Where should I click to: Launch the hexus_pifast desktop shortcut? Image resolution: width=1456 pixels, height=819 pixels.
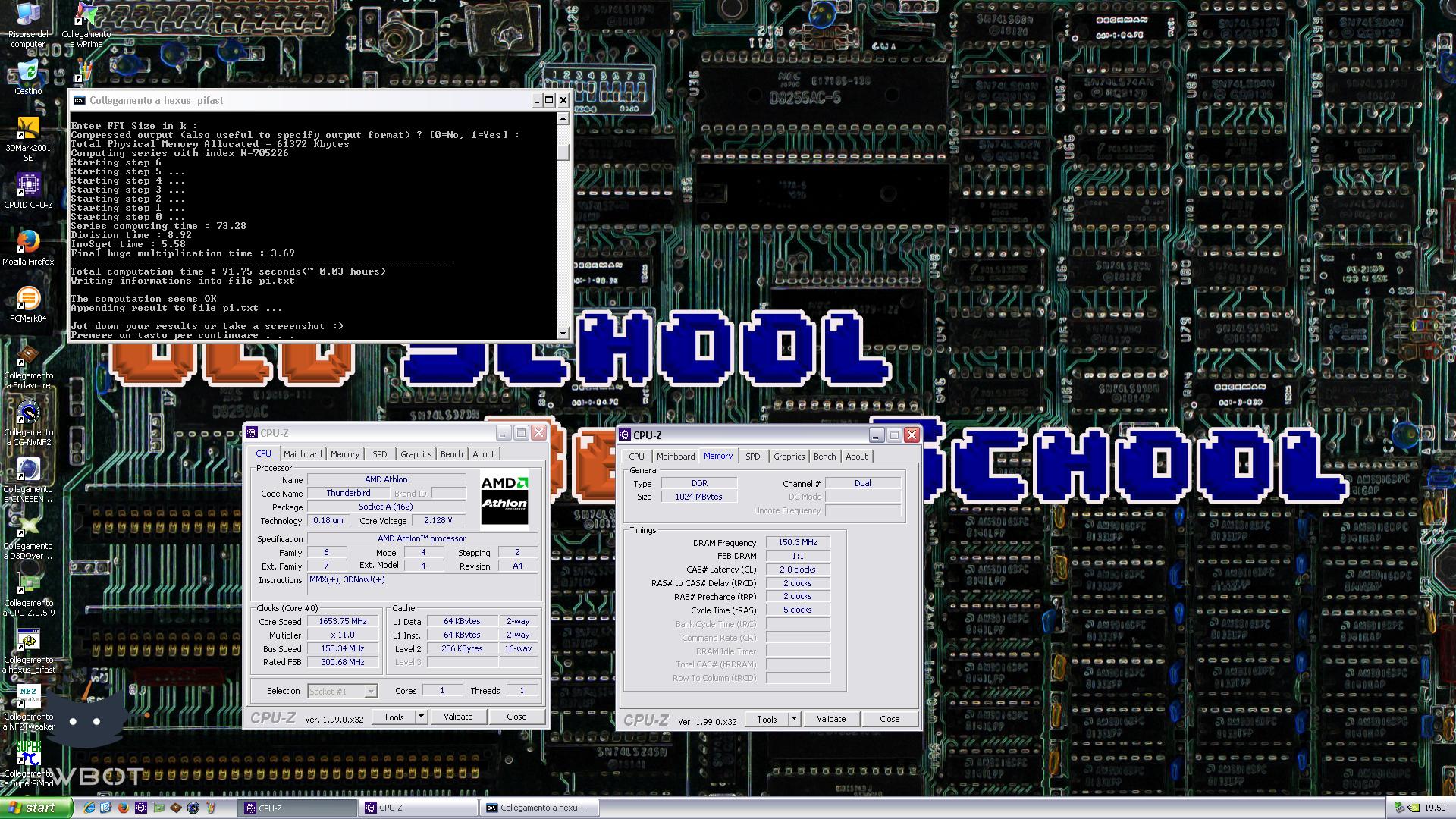coord(28,651)
